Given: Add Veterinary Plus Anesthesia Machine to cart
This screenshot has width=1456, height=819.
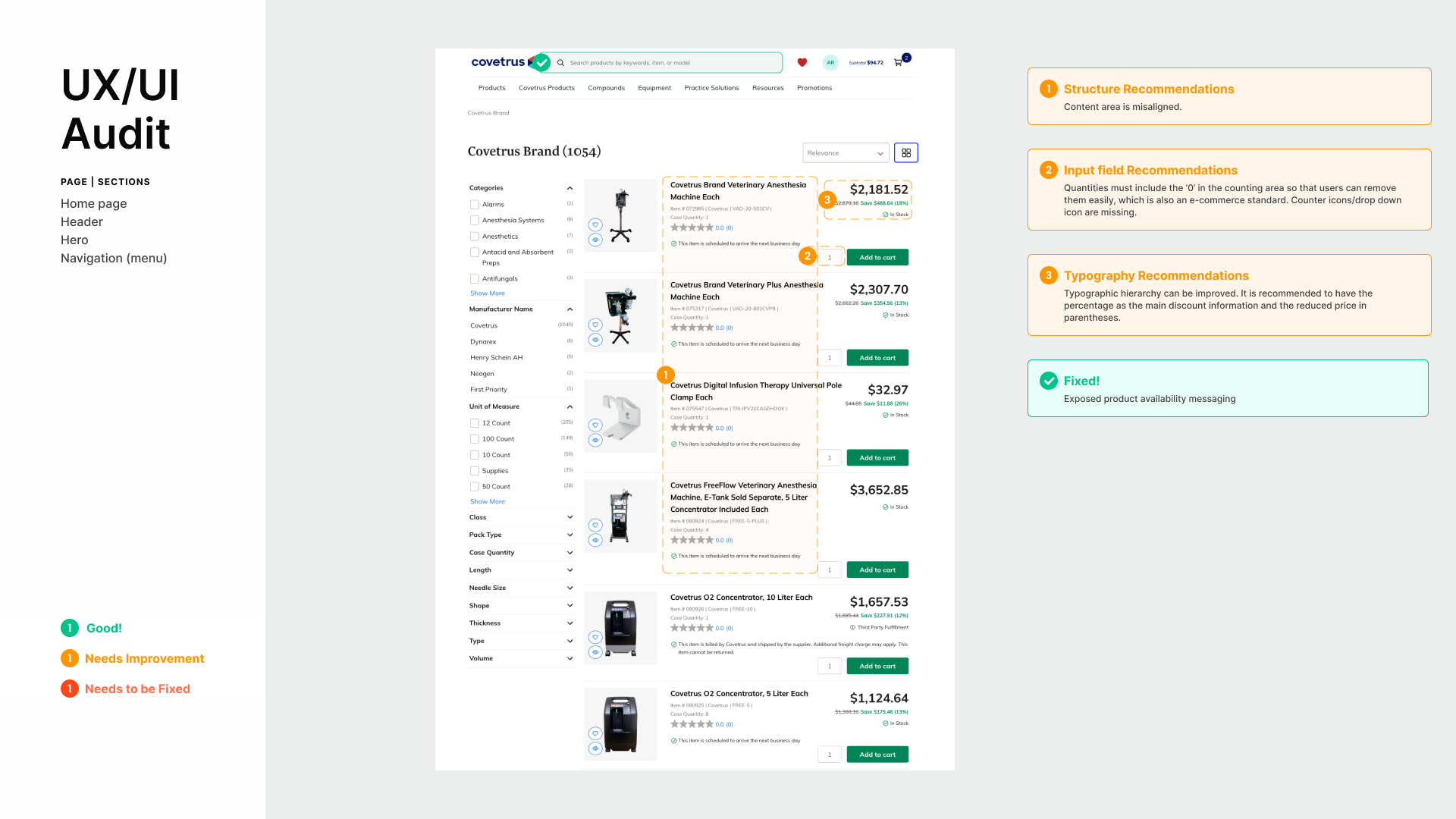Looking at the screenshot, I should [x=877, y=358].
